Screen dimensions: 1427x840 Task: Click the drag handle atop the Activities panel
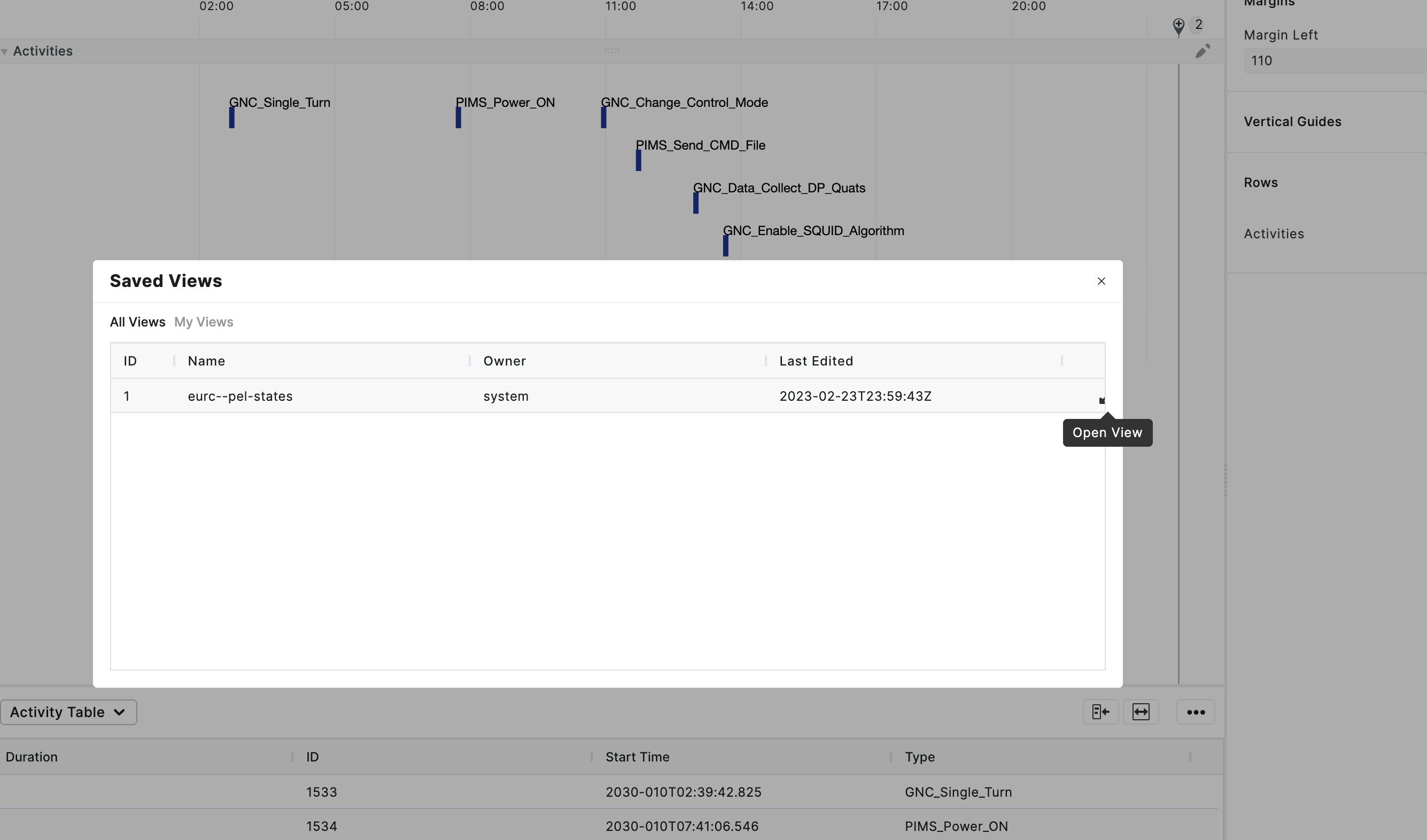tap(611, 50)
